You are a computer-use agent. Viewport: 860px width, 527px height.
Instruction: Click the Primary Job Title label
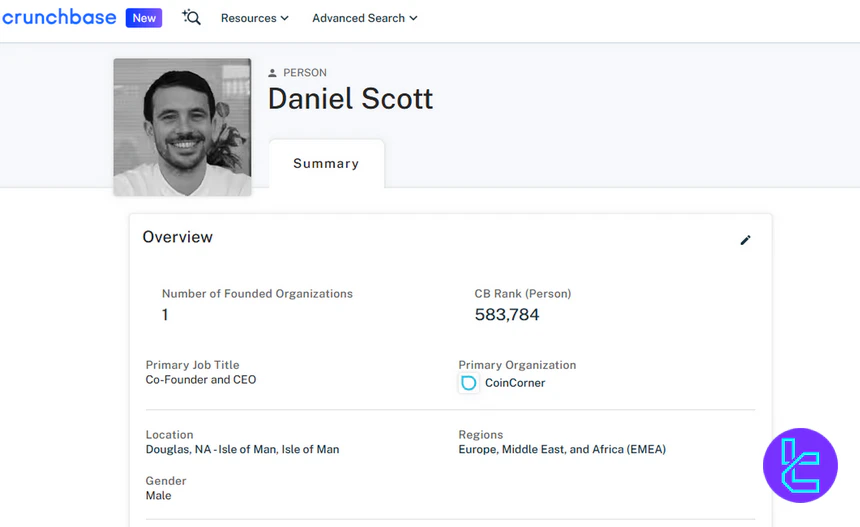tap(193, 365)
